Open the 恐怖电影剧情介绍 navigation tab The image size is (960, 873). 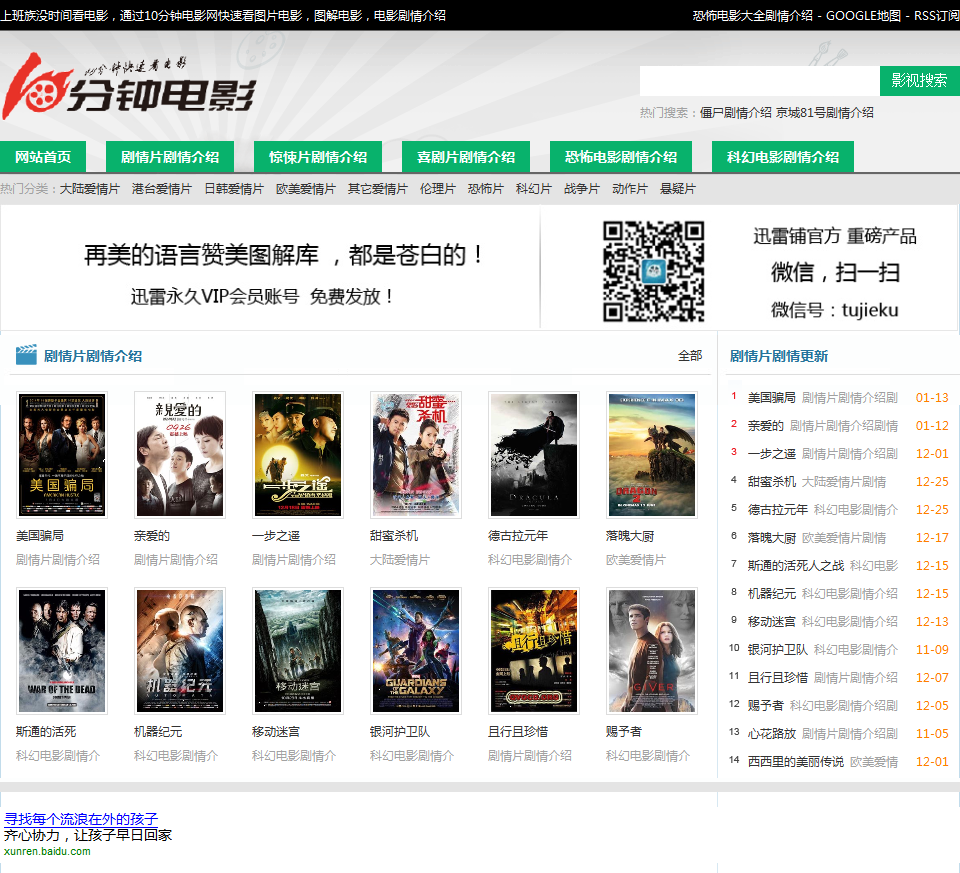click(621, 157)
